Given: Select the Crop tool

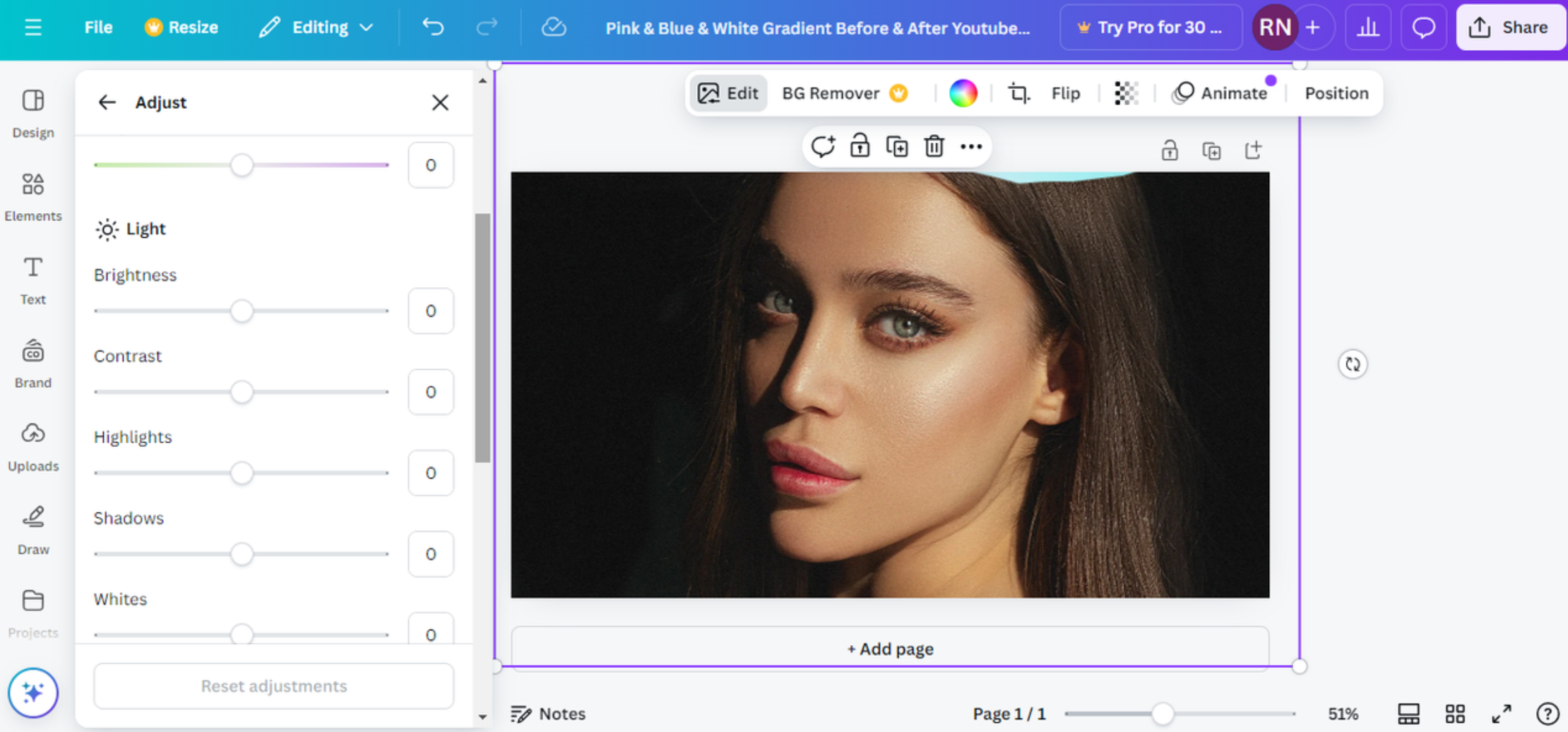Looking at the screenshot, I should click(1018, 92).
